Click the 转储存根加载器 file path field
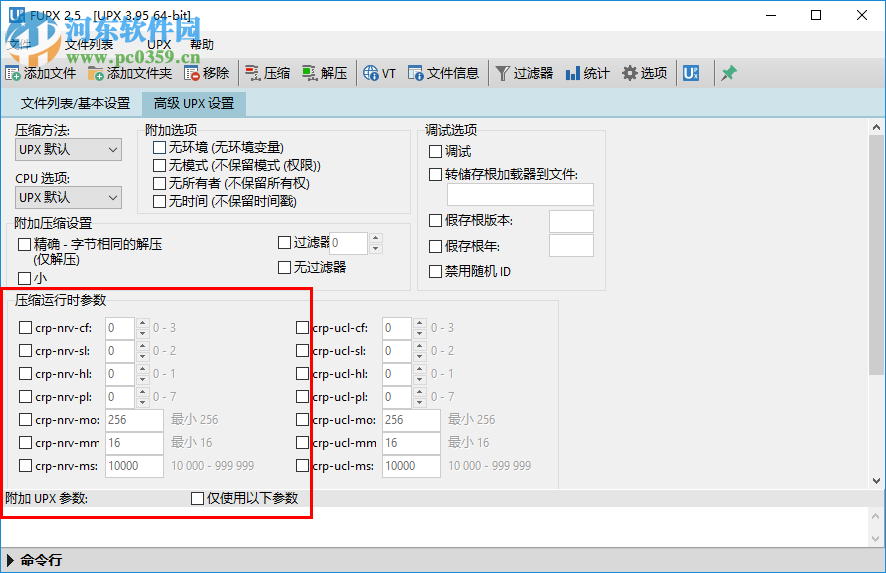Screen dimensions: 886x573 pos(520,194)
